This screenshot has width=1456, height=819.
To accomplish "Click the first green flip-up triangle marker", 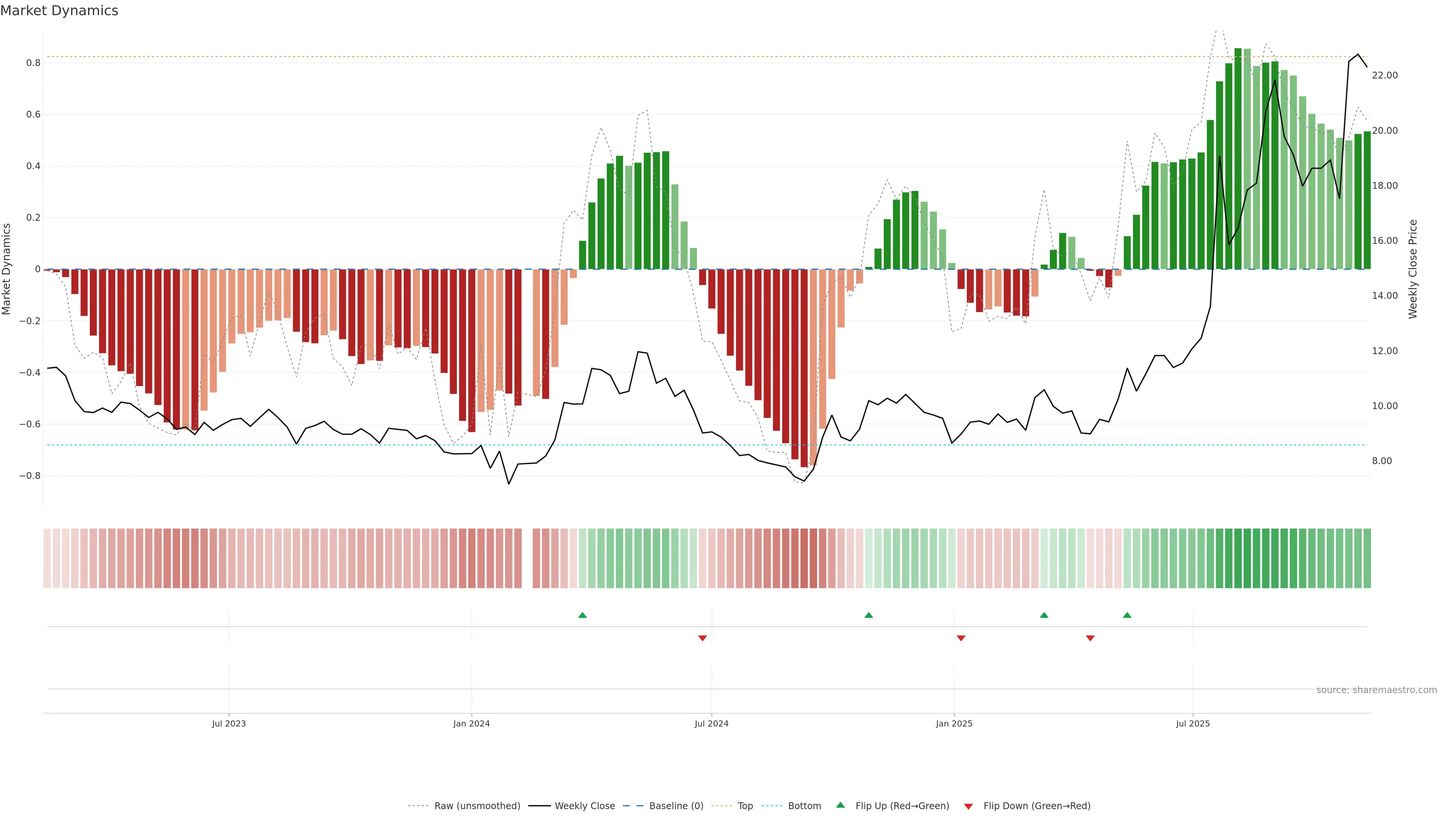I will [582, 615].
